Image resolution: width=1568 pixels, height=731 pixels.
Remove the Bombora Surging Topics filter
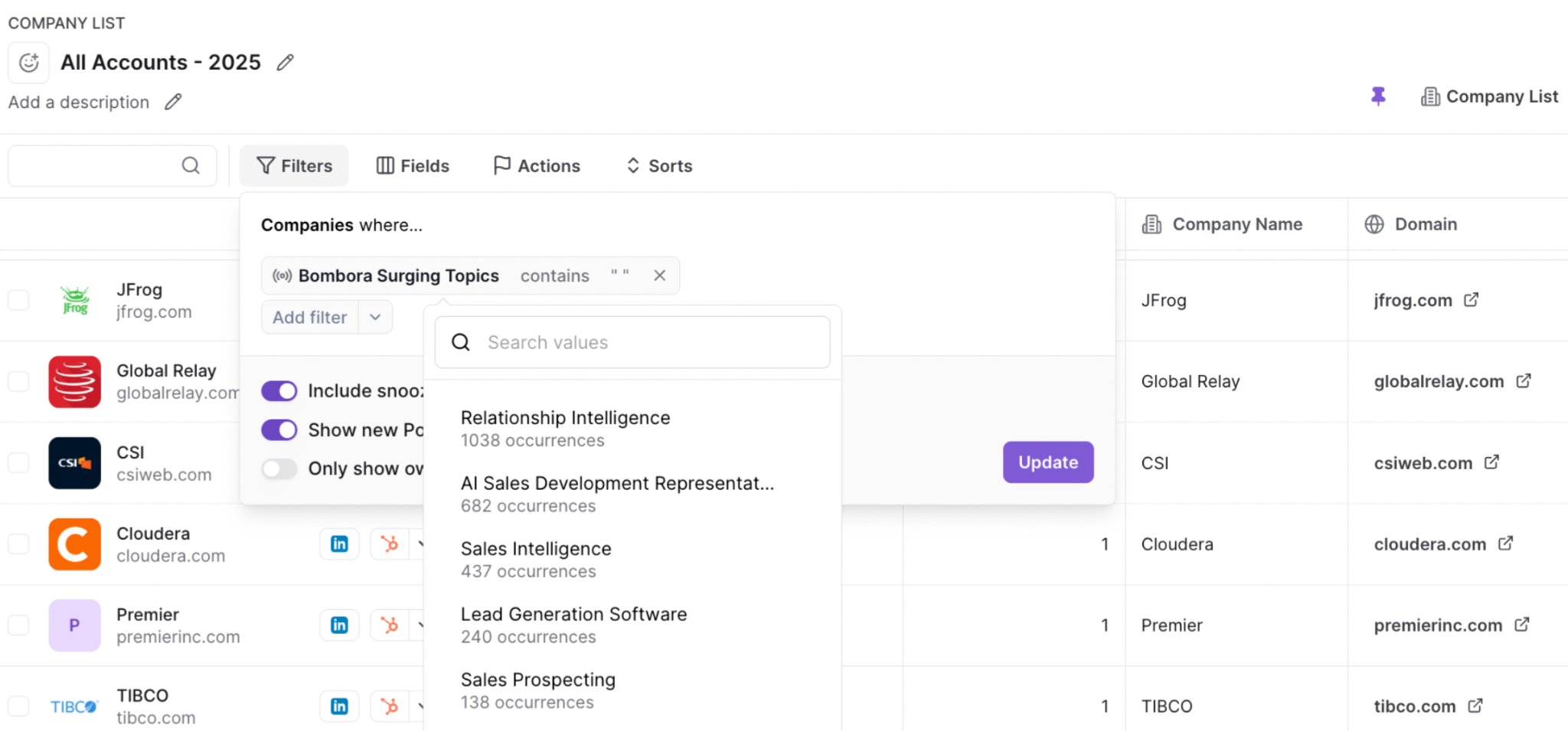(659, 276)
